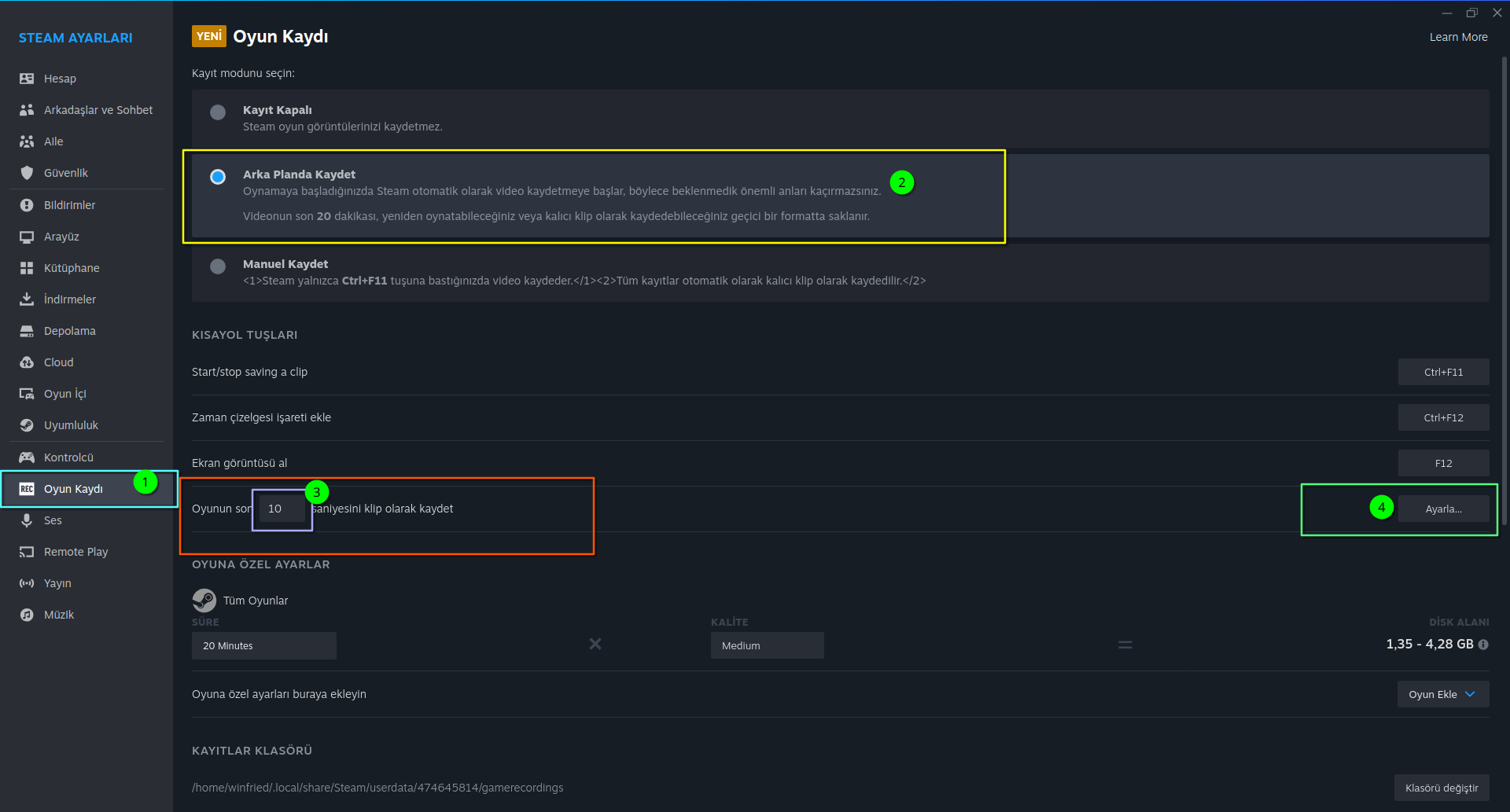Click the Zaman çizelgesi işareti ekle label
This screenshot has height=812, width=1510.
261,417
